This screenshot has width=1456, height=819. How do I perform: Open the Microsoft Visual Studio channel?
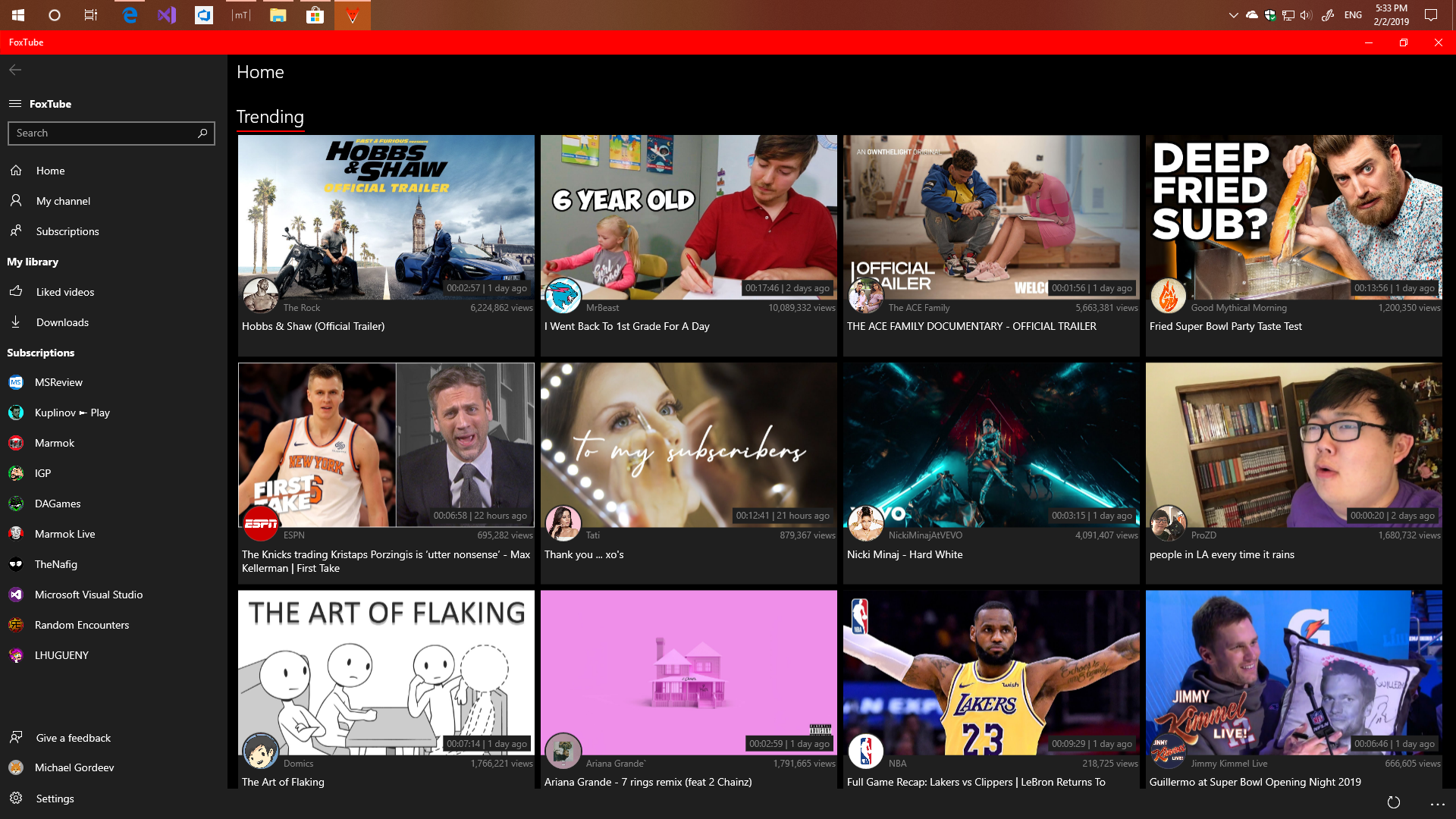(x=88, y=595)
